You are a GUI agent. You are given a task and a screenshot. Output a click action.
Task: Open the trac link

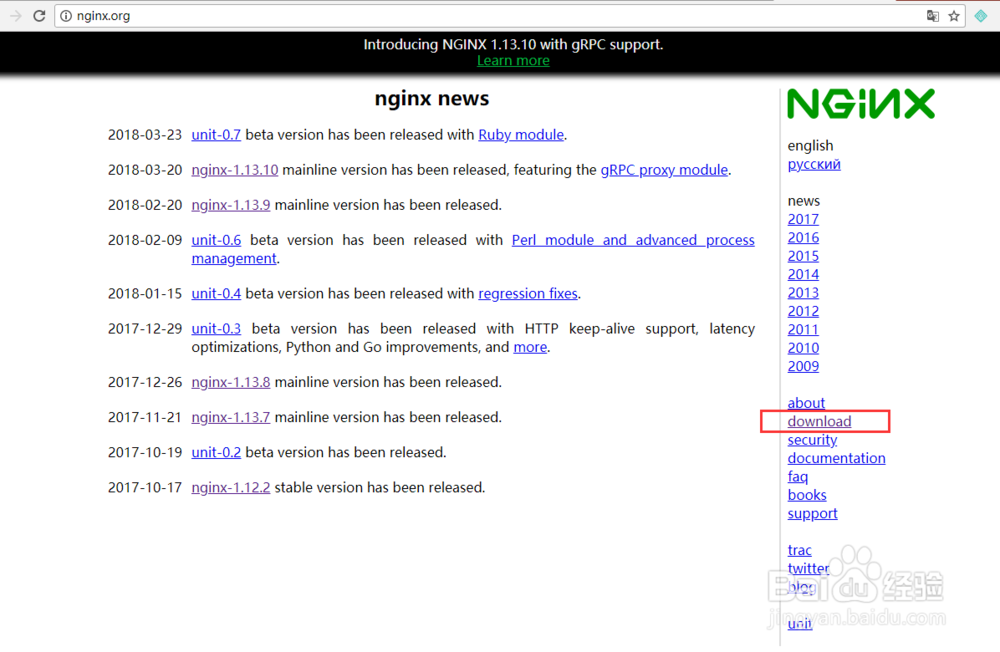(x=799, y=551)
